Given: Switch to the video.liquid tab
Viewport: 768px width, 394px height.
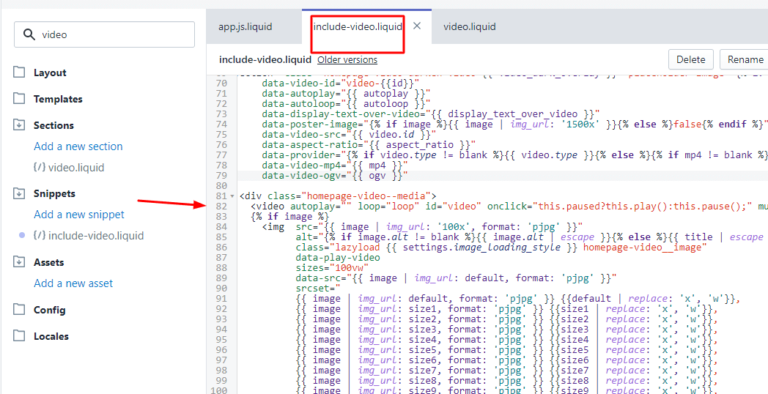Looking at the screenshot, I should pos(470,26).
